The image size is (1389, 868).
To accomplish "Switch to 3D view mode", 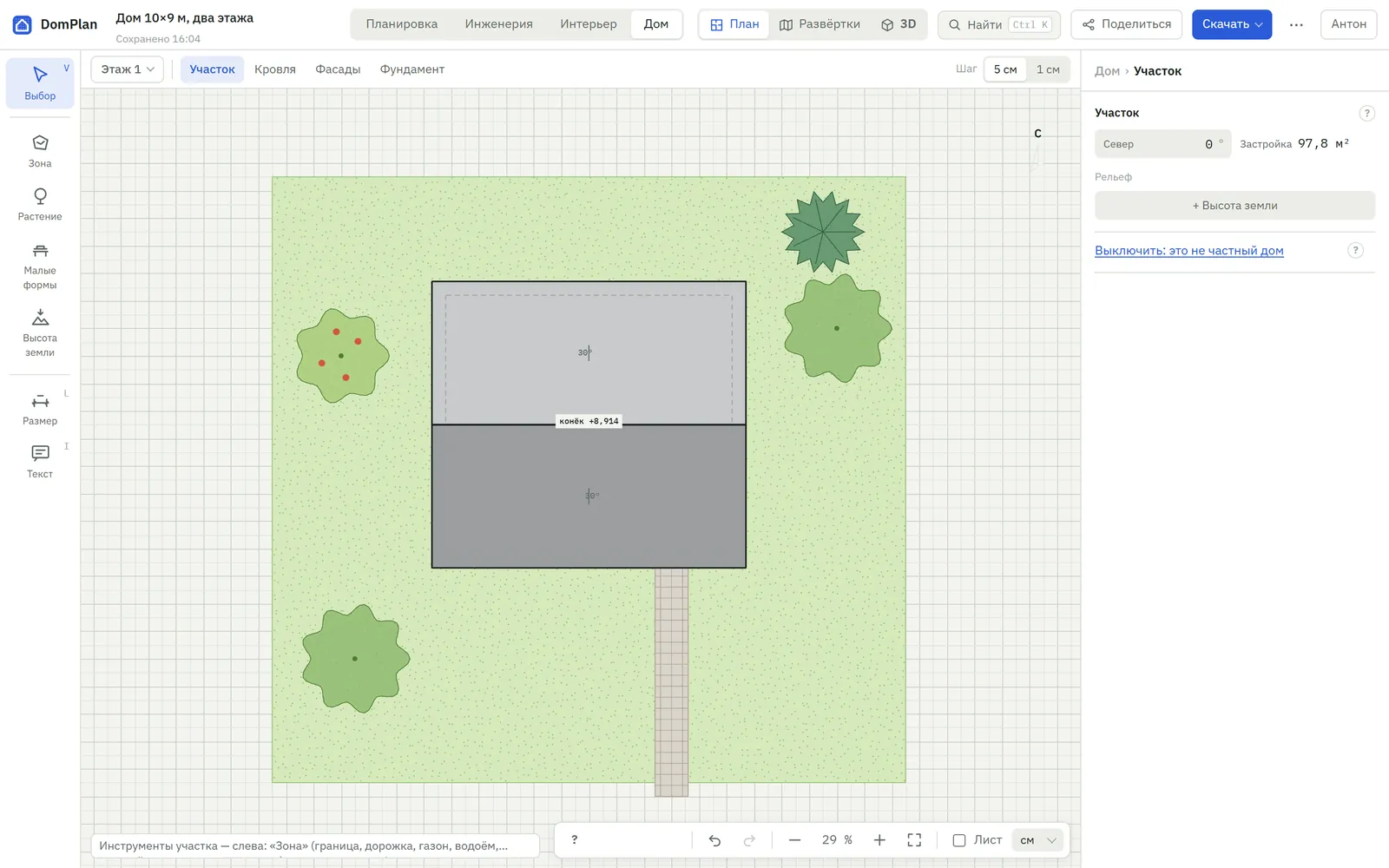I will [x=899, y=24].
